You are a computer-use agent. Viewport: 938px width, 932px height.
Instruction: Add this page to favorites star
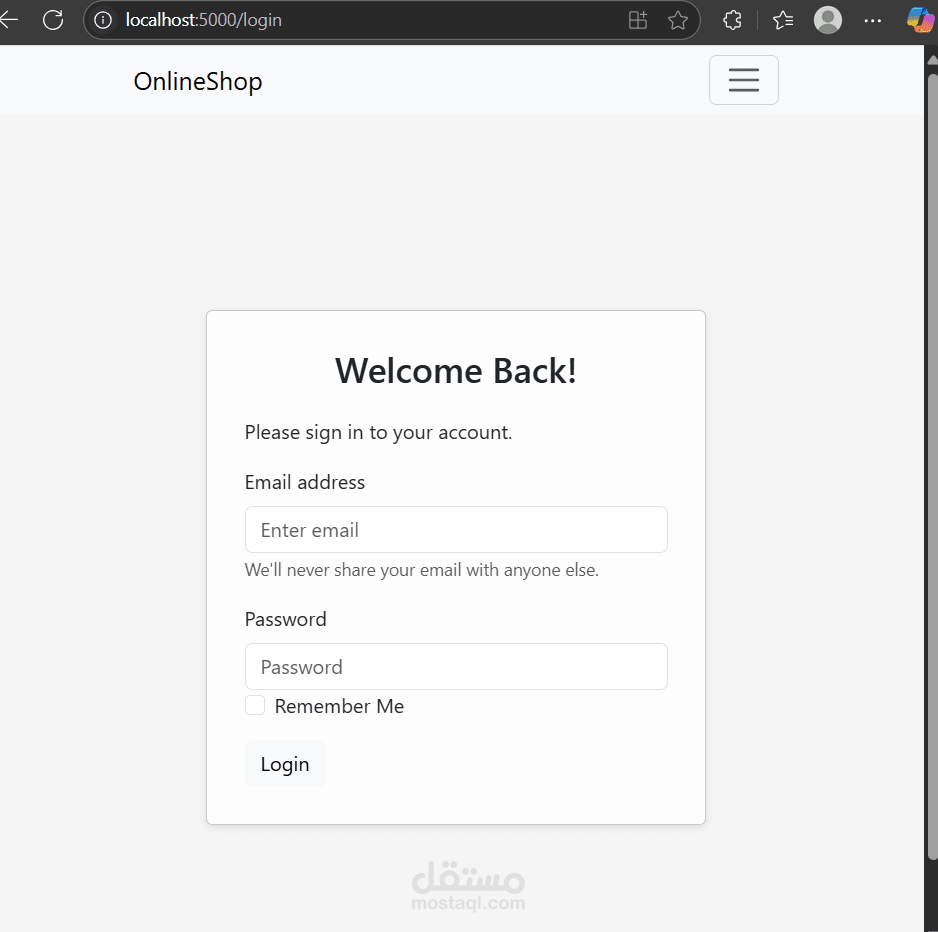[x=677, y=20]
